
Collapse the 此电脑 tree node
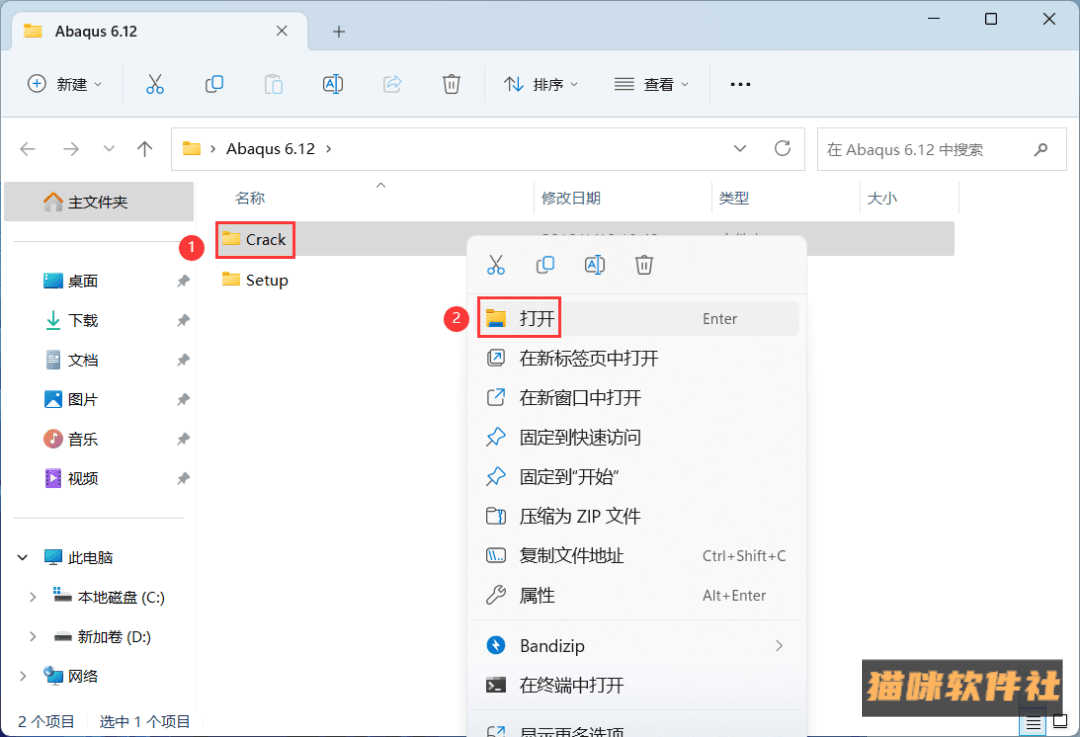23,557
